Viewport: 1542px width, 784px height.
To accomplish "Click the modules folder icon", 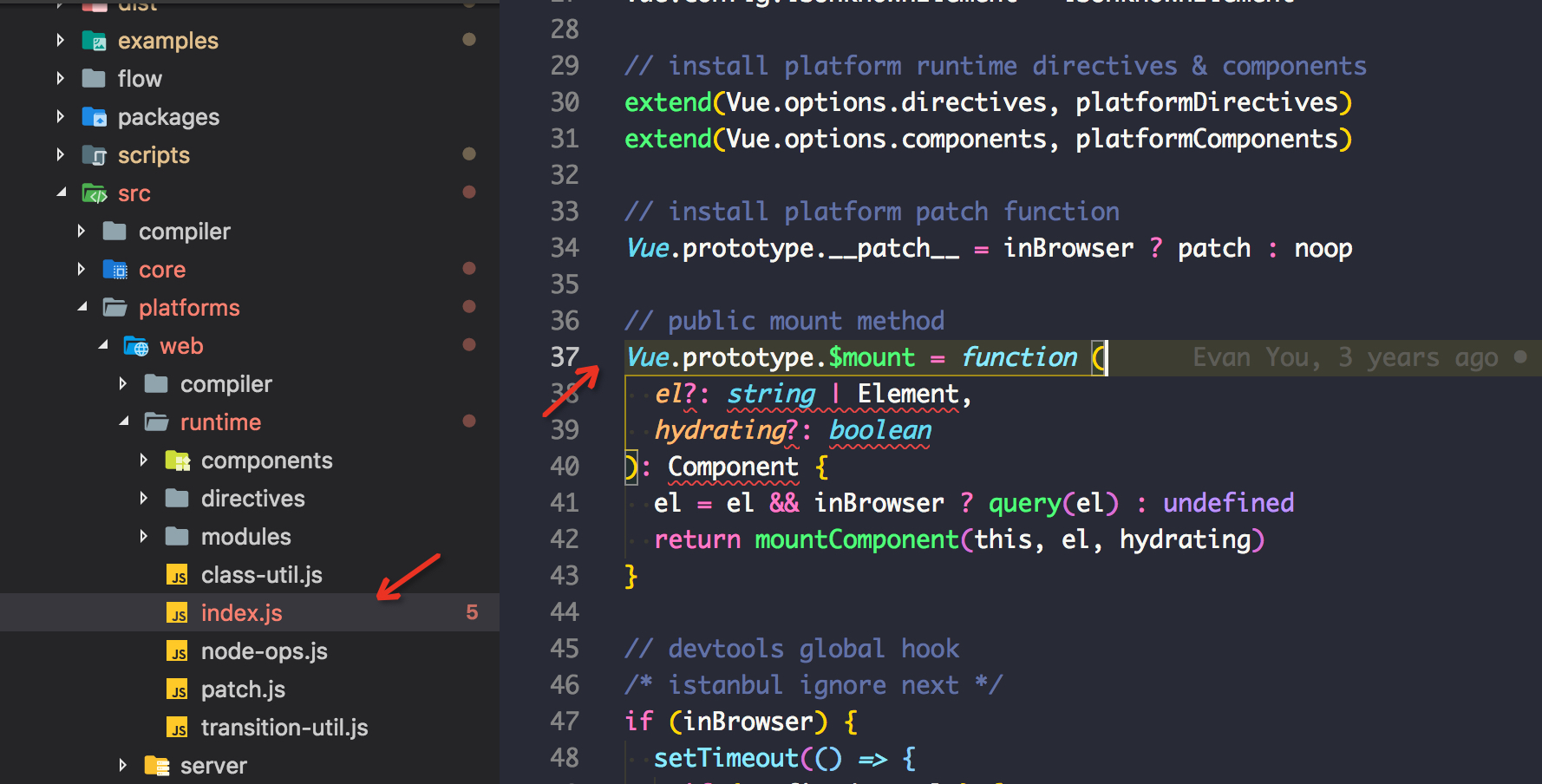I will [x=177, y=536].
